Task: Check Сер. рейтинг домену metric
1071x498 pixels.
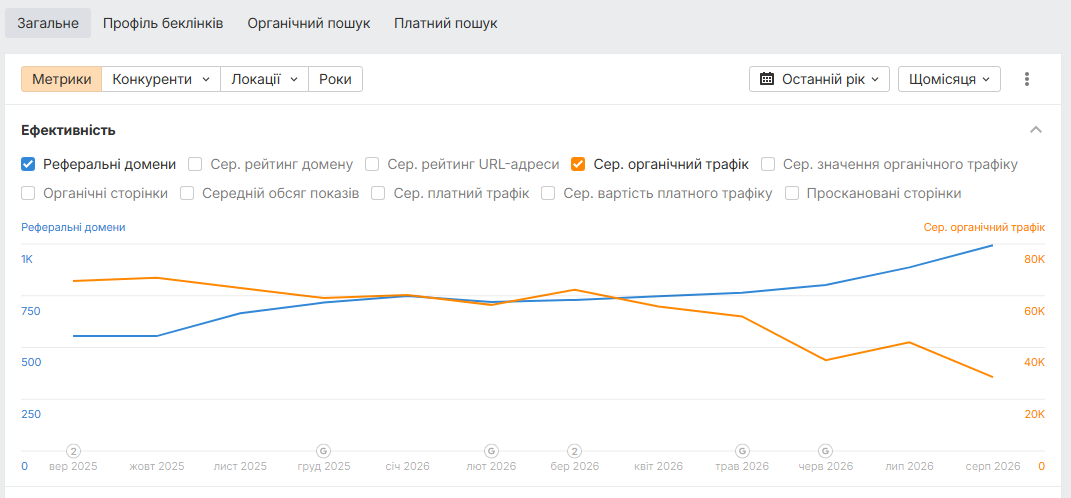Action: [195, 164]
